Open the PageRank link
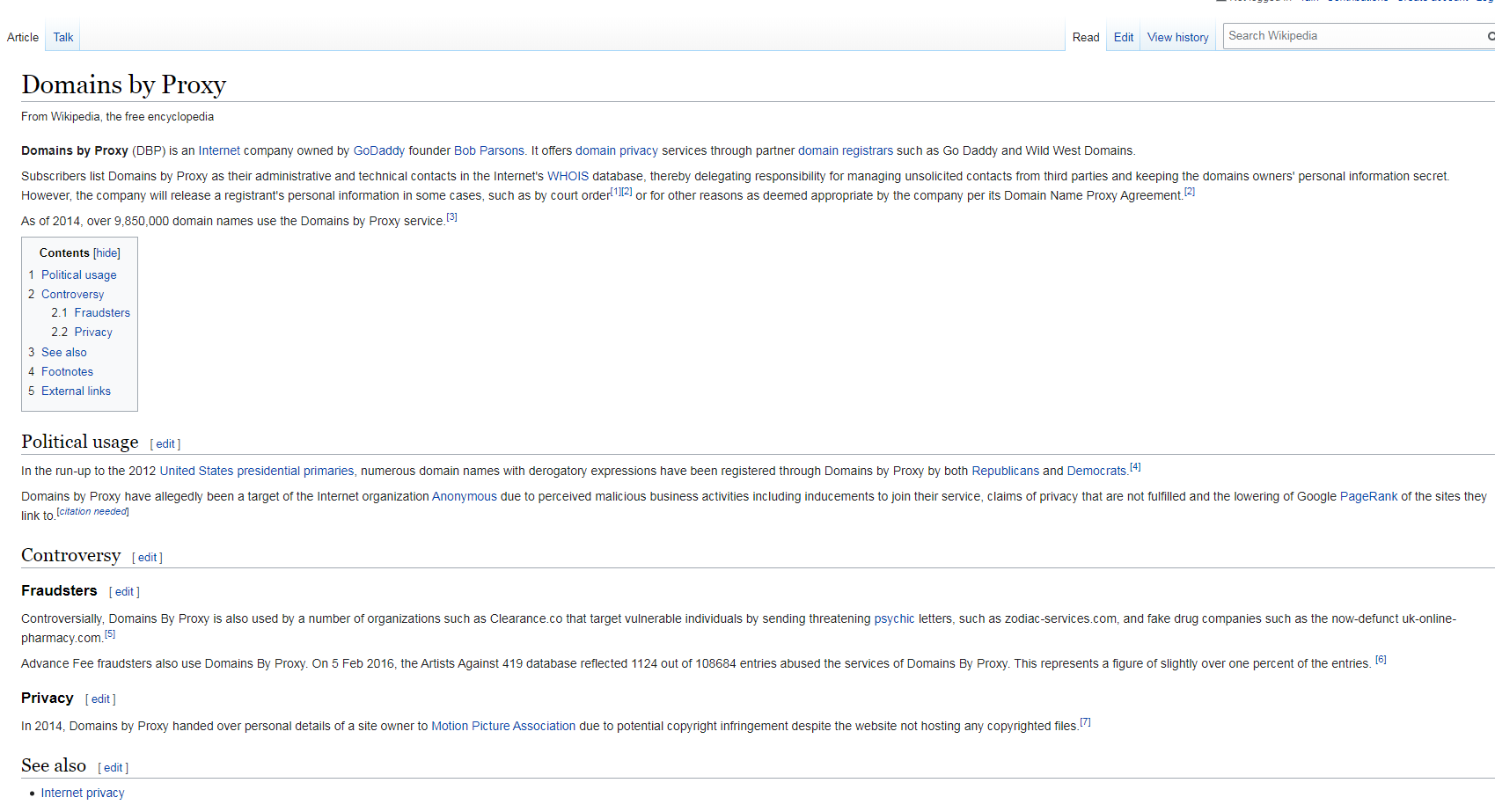 click(x=1368, y=497)
